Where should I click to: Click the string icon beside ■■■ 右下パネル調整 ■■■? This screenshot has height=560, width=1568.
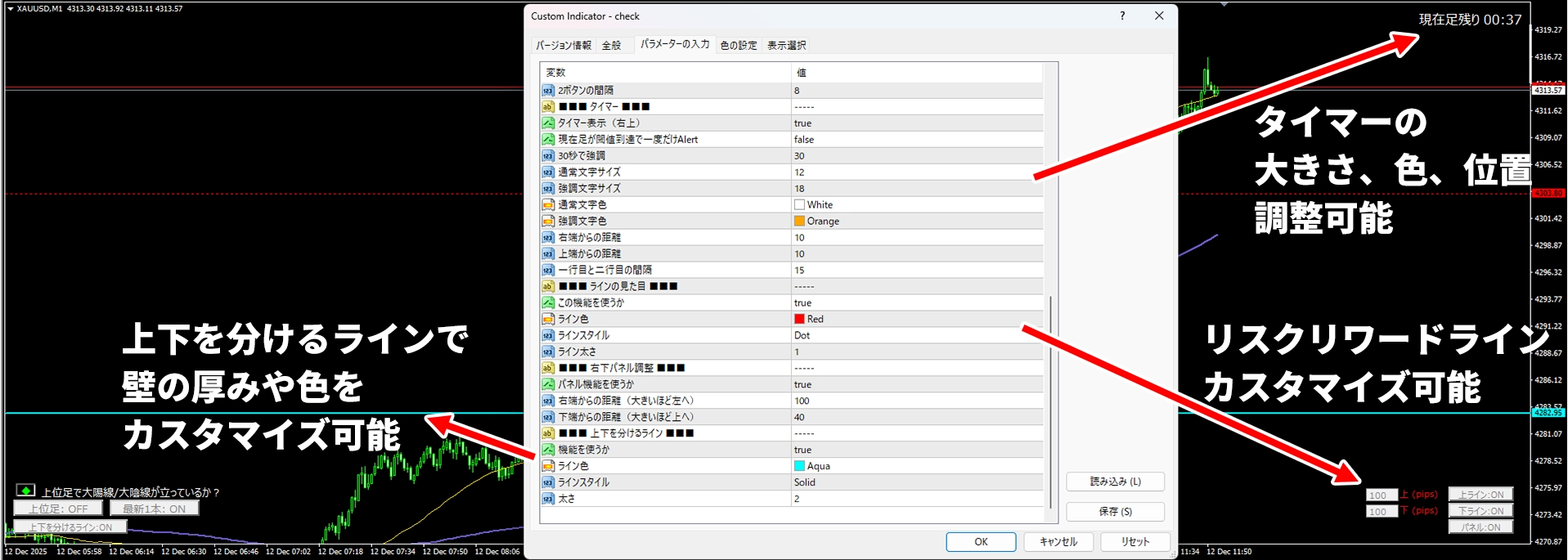coord(548,368)
